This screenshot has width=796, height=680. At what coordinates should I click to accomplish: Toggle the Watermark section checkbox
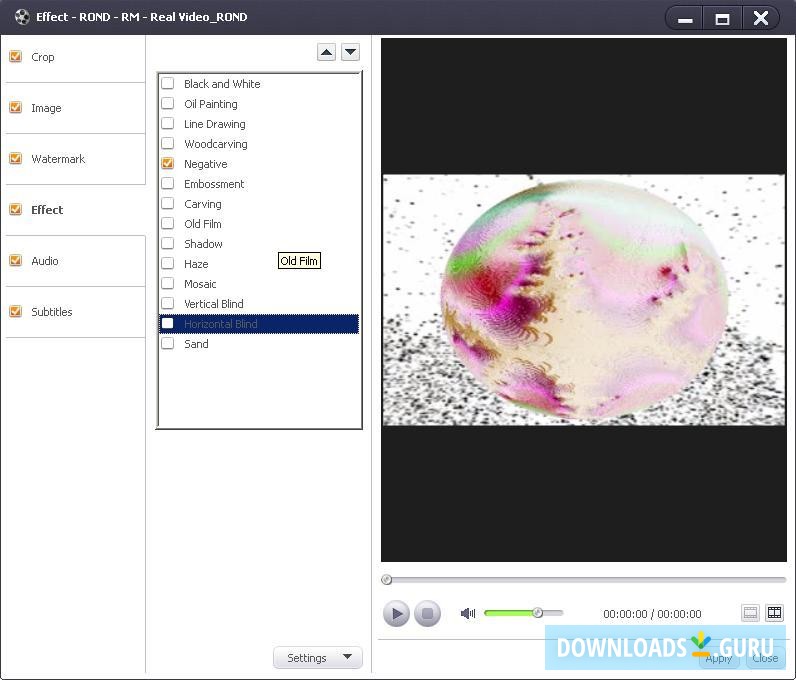pyautogui.click(x=15, y=159)
